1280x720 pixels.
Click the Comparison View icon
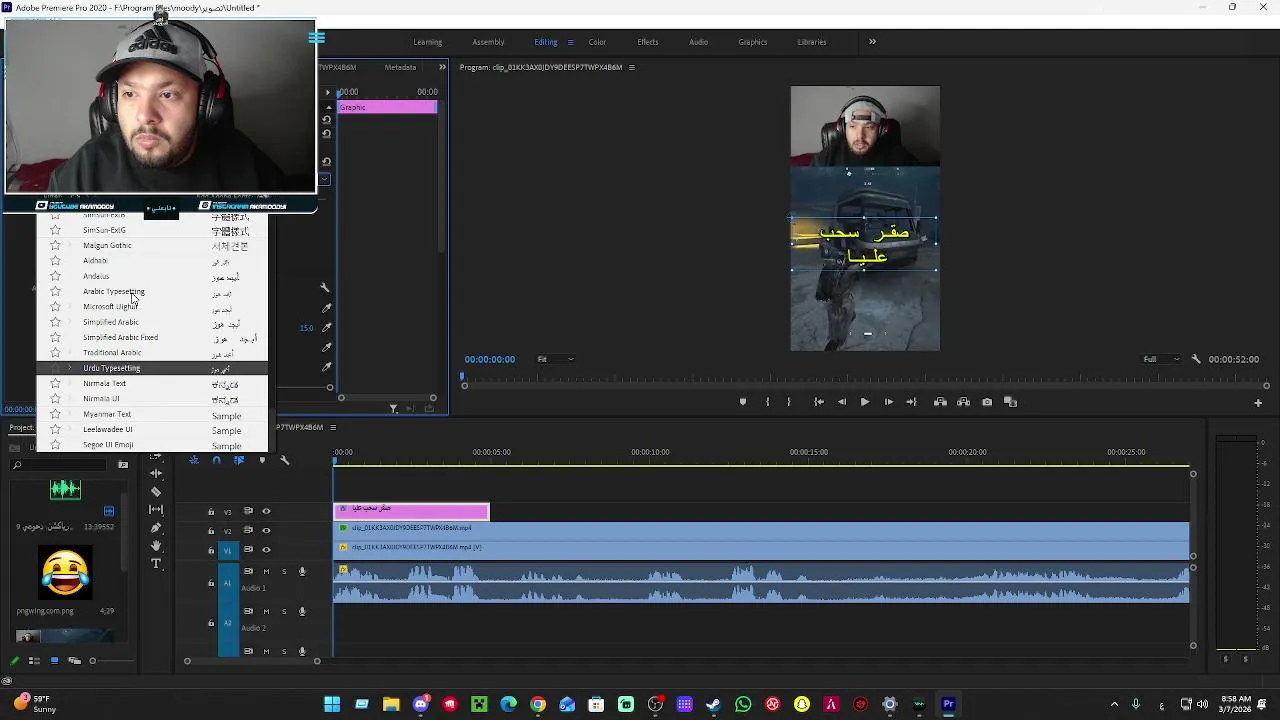pyautogui.click(x=1010, y=402)
